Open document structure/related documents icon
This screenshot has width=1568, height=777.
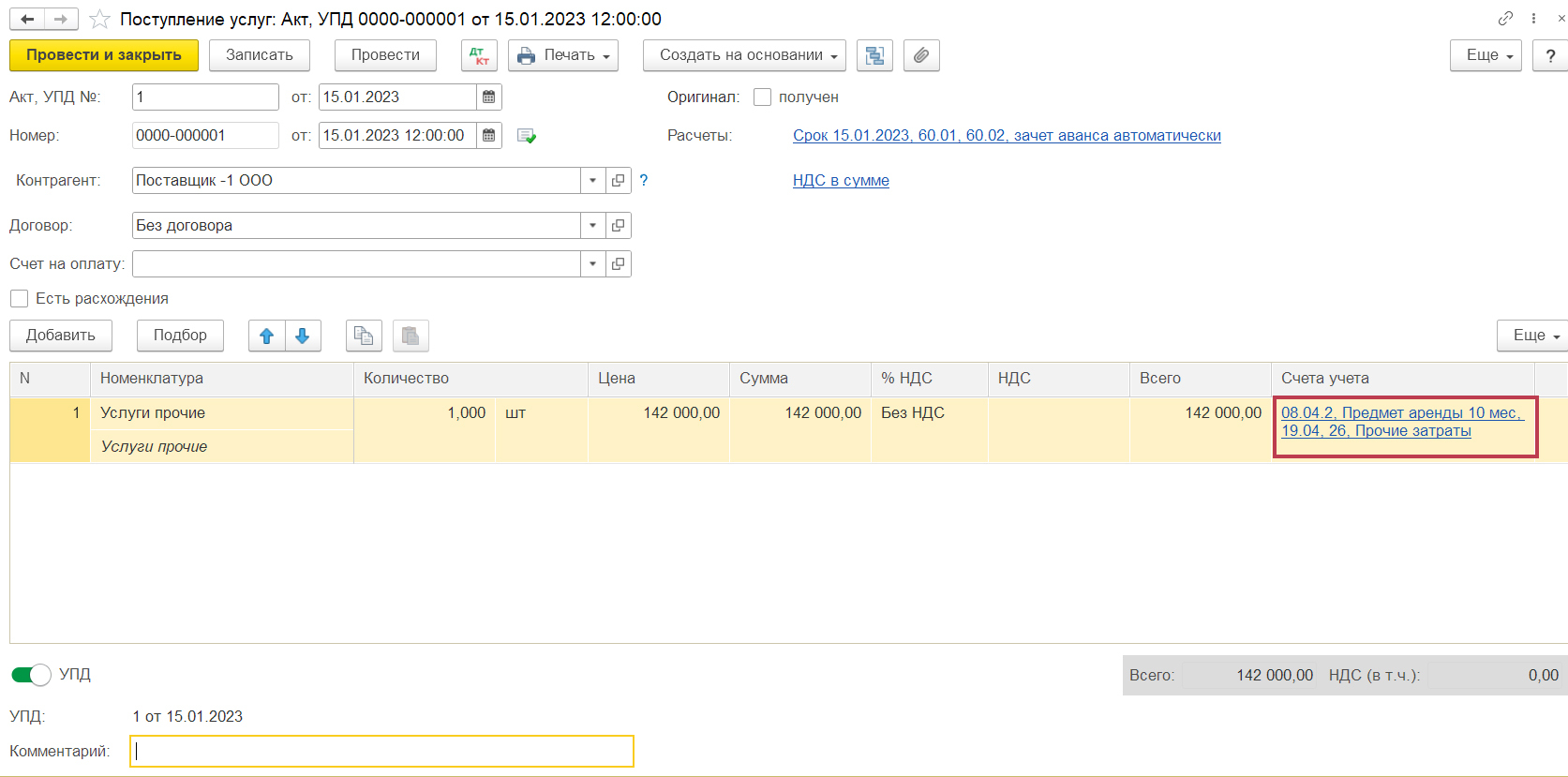click(874, 55)
